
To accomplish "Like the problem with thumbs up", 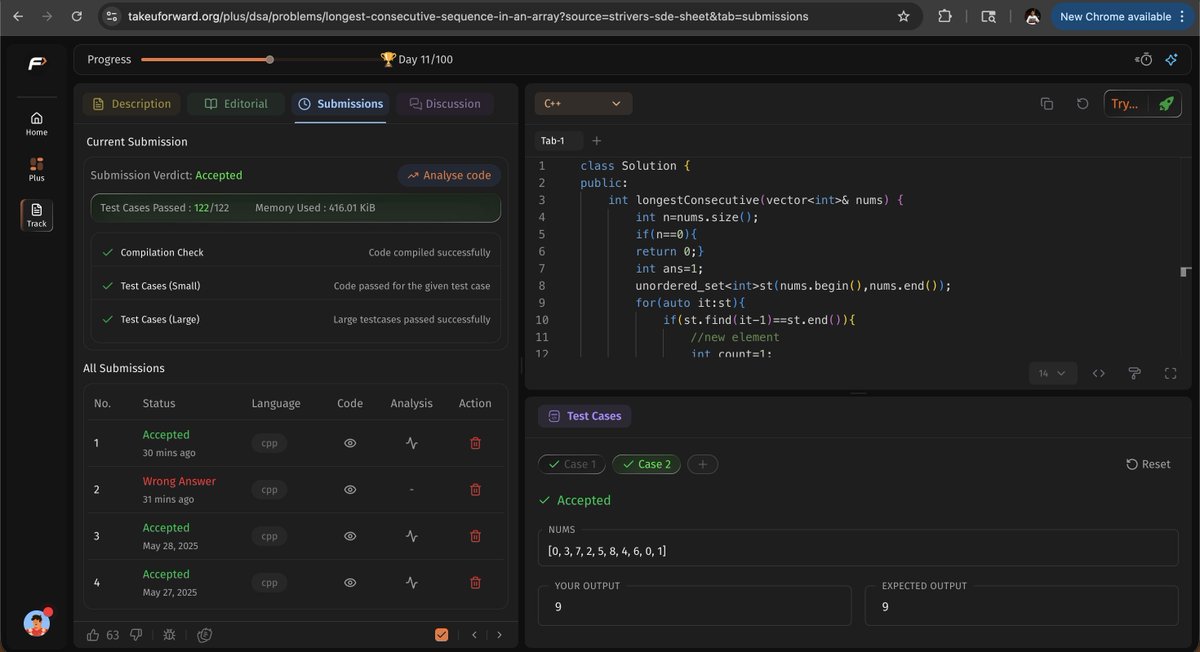I will coord(93,634).
